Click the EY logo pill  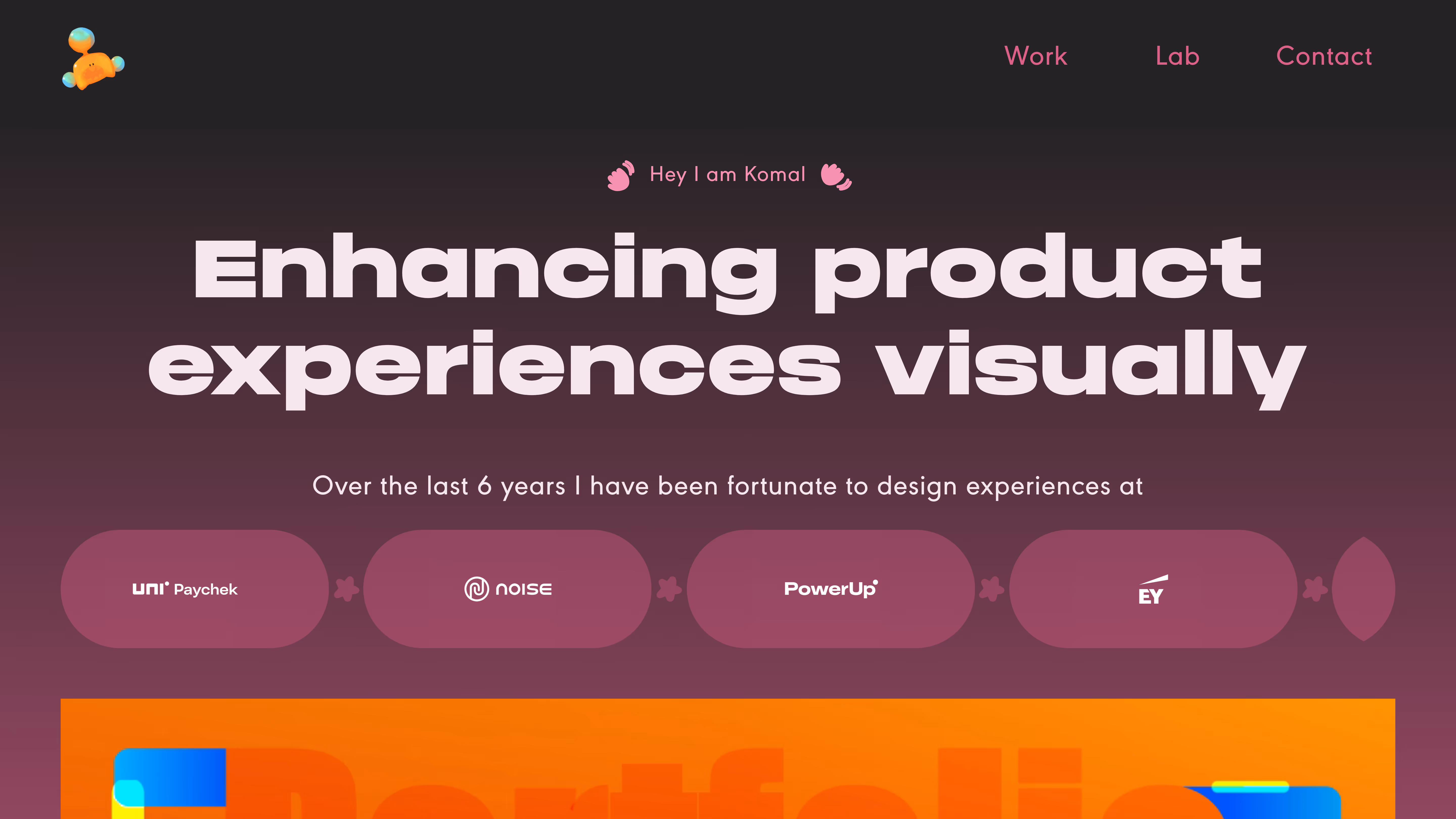[1153, 589]
